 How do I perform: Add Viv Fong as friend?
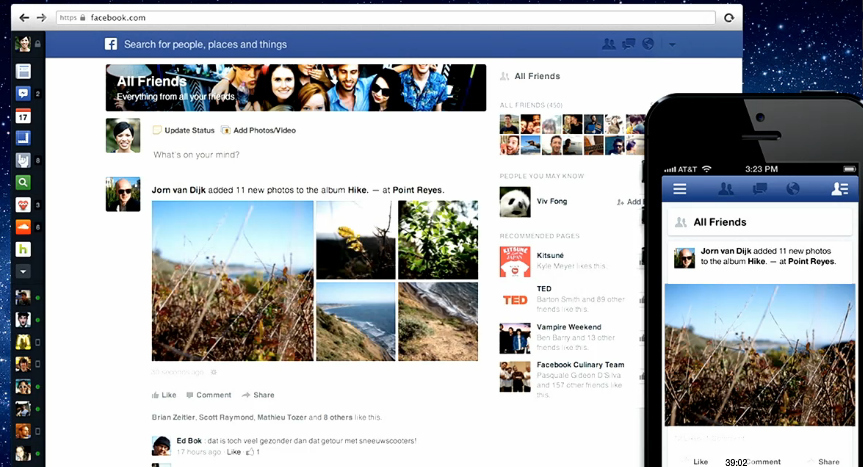point(629,202)
